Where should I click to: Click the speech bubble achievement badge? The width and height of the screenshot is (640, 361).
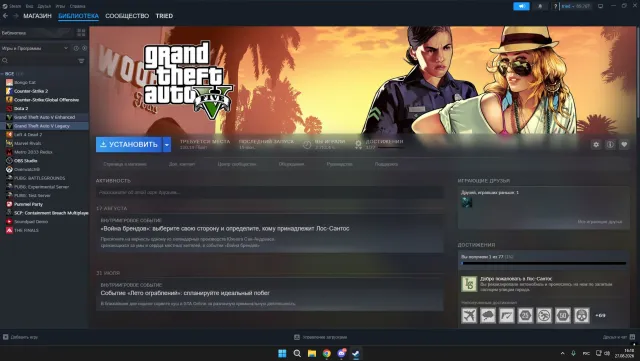click(x=488, y=315)
